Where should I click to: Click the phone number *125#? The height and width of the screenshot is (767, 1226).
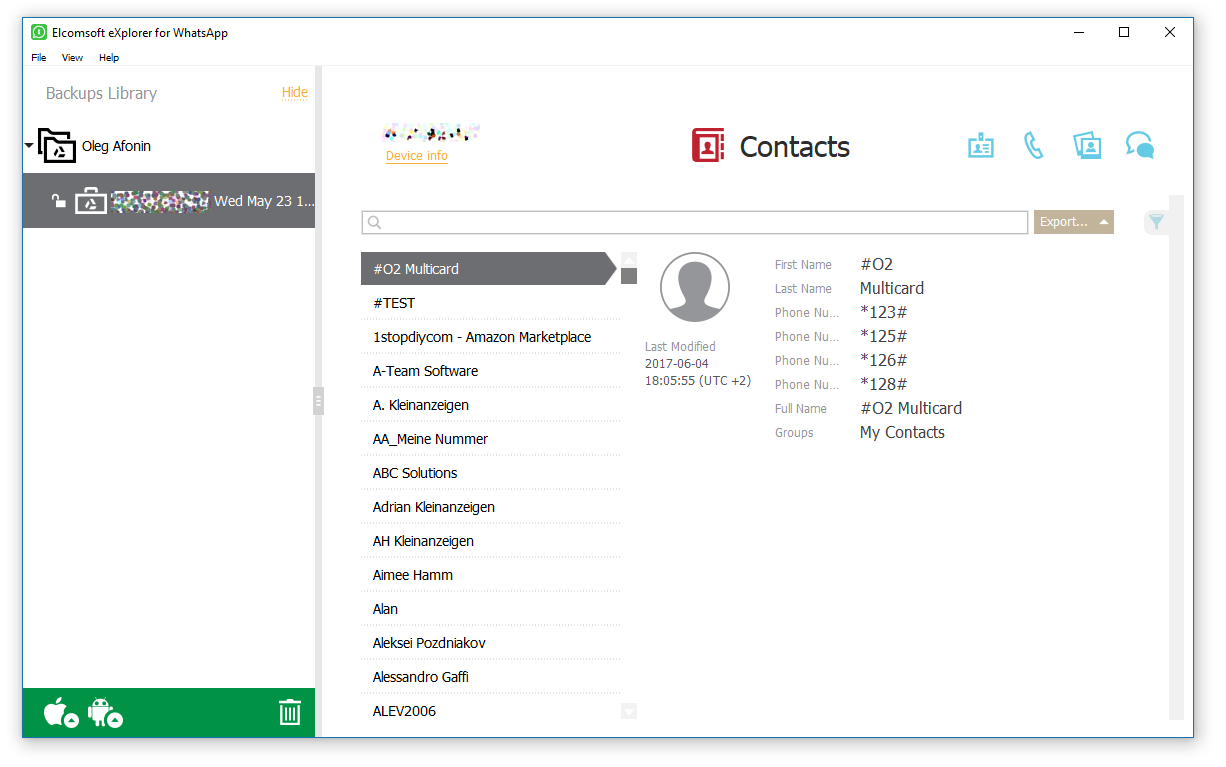click(884, 336)
